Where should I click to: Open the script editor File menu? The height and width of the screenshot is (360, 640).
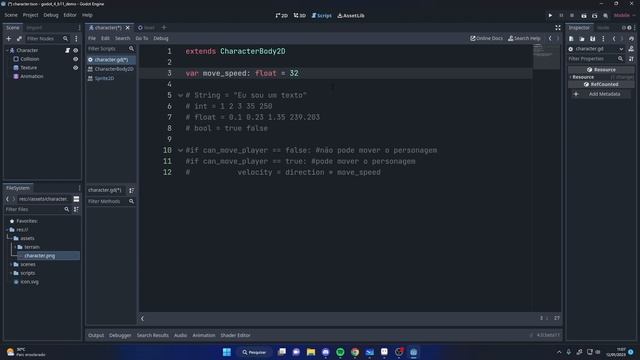[92, 38]
